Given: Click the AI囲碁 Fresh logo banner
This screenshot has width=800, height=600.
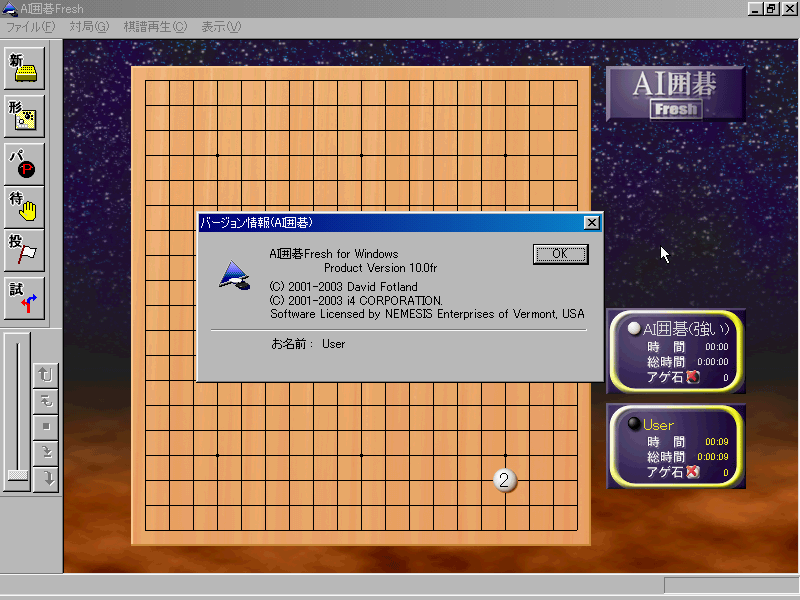Looking at the screenshot, I should [x=675, y=94].
